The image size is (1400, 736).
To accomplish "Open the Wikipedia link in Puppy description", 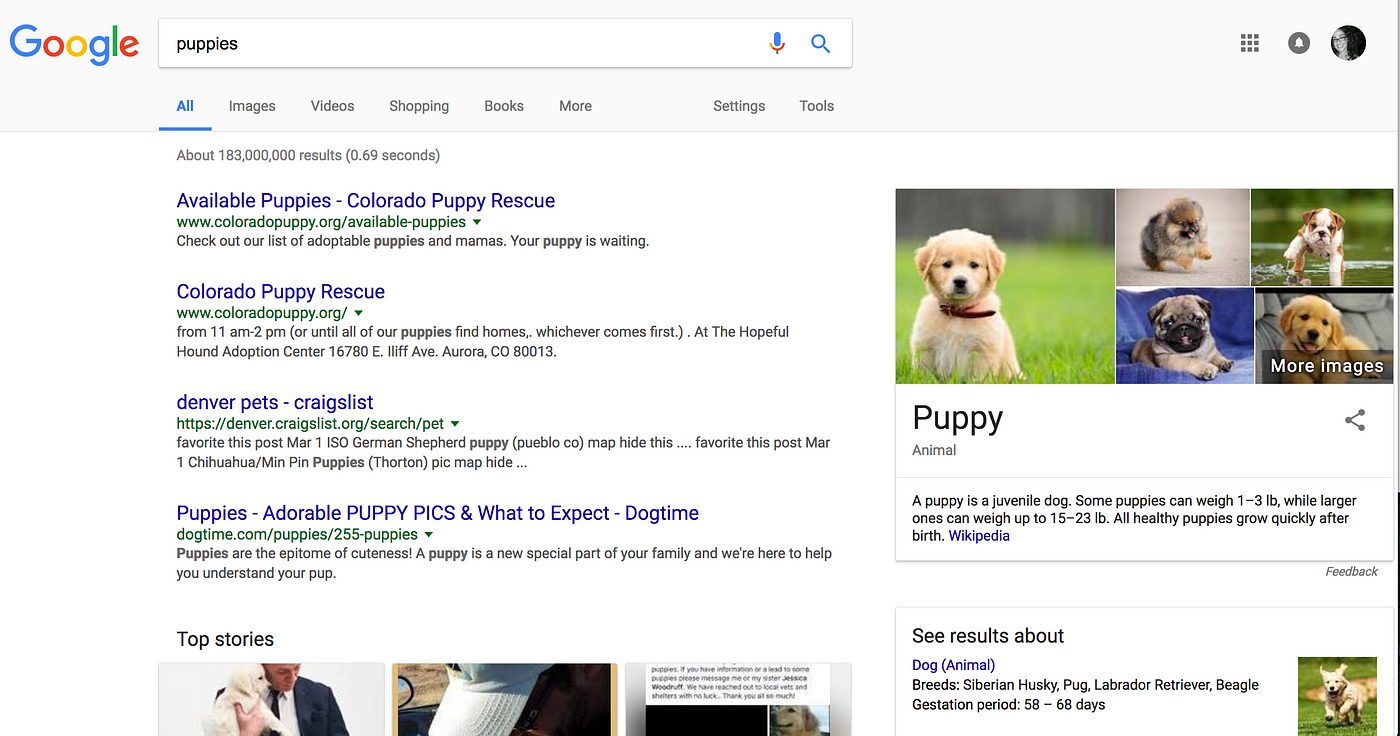I will [x=979, y=536].
